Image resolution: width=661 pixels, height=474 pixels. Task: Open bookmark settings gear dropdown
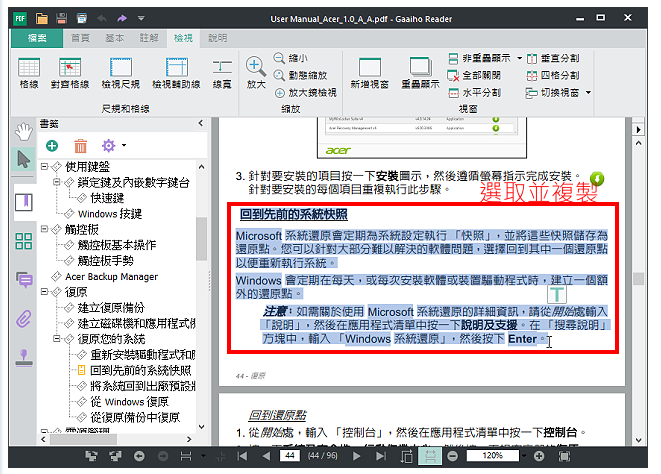(113, 146)
